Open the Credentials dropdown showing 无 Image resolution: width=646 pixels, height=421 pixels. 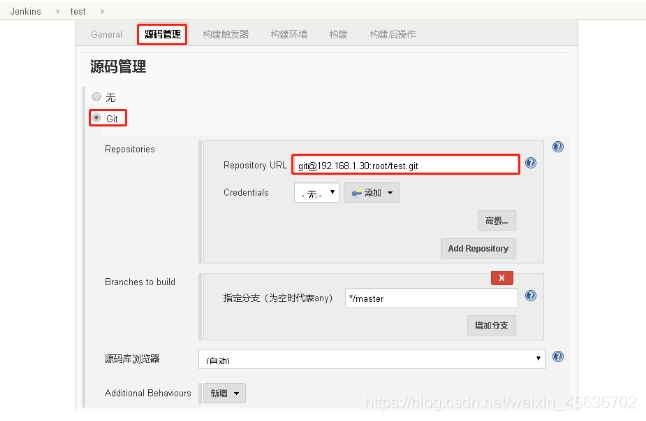316,193
